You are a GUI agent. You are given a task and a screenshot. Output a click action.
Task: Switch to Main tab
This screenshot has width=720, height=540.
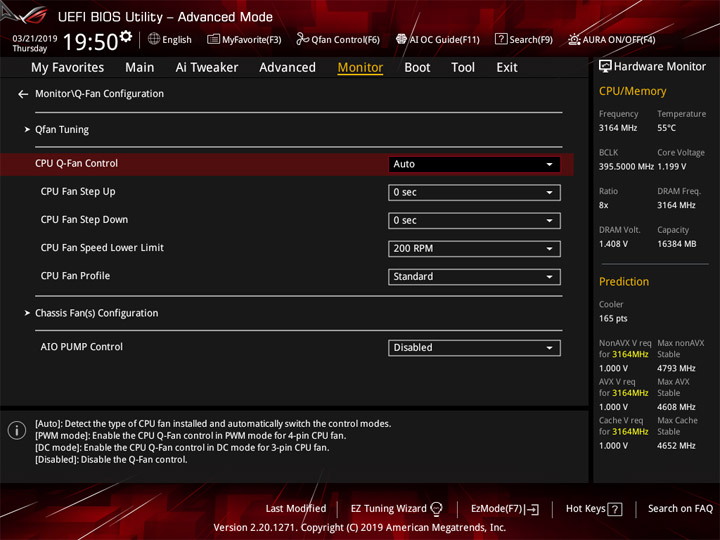point(140,68)
